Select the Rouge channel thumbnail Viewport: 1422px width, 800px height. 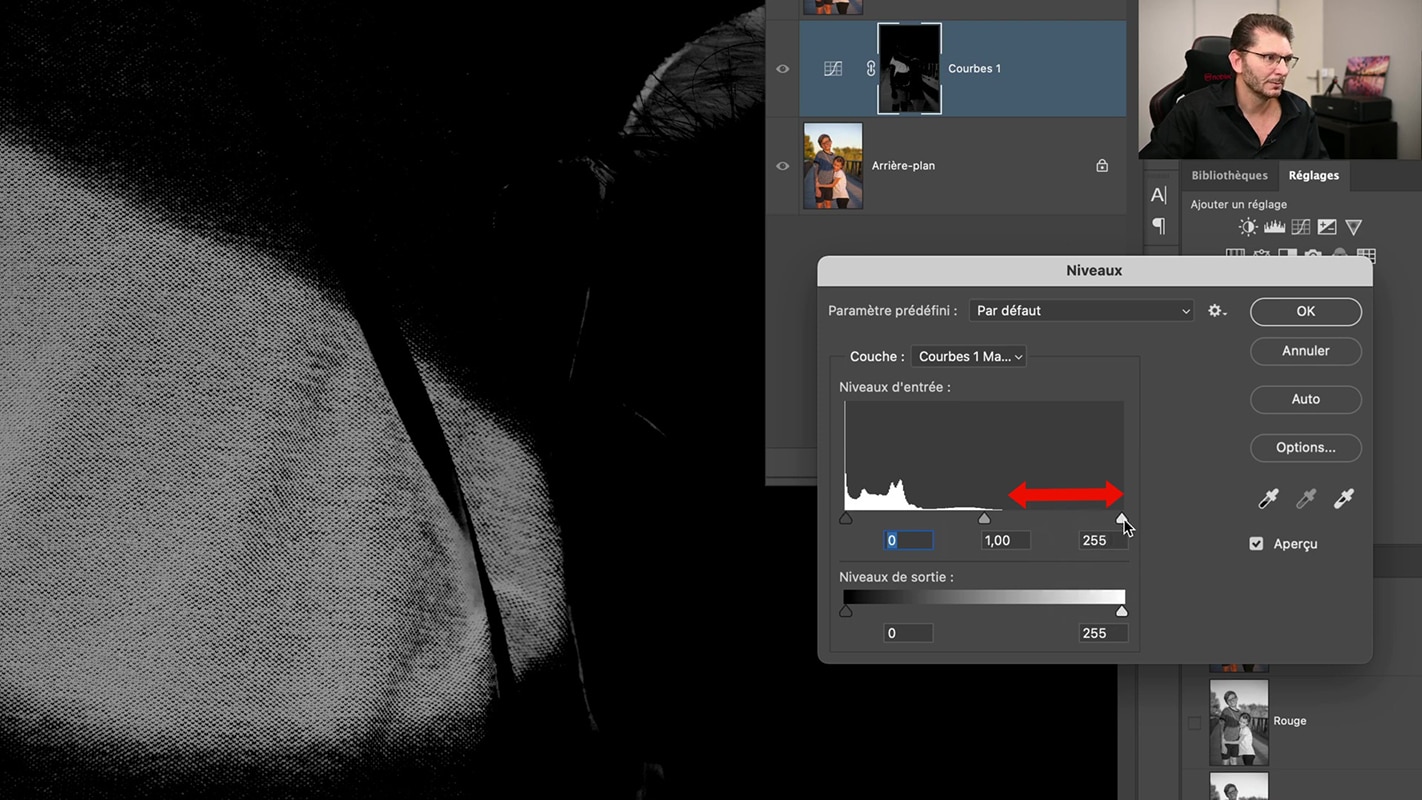(x=1239, y=722)
